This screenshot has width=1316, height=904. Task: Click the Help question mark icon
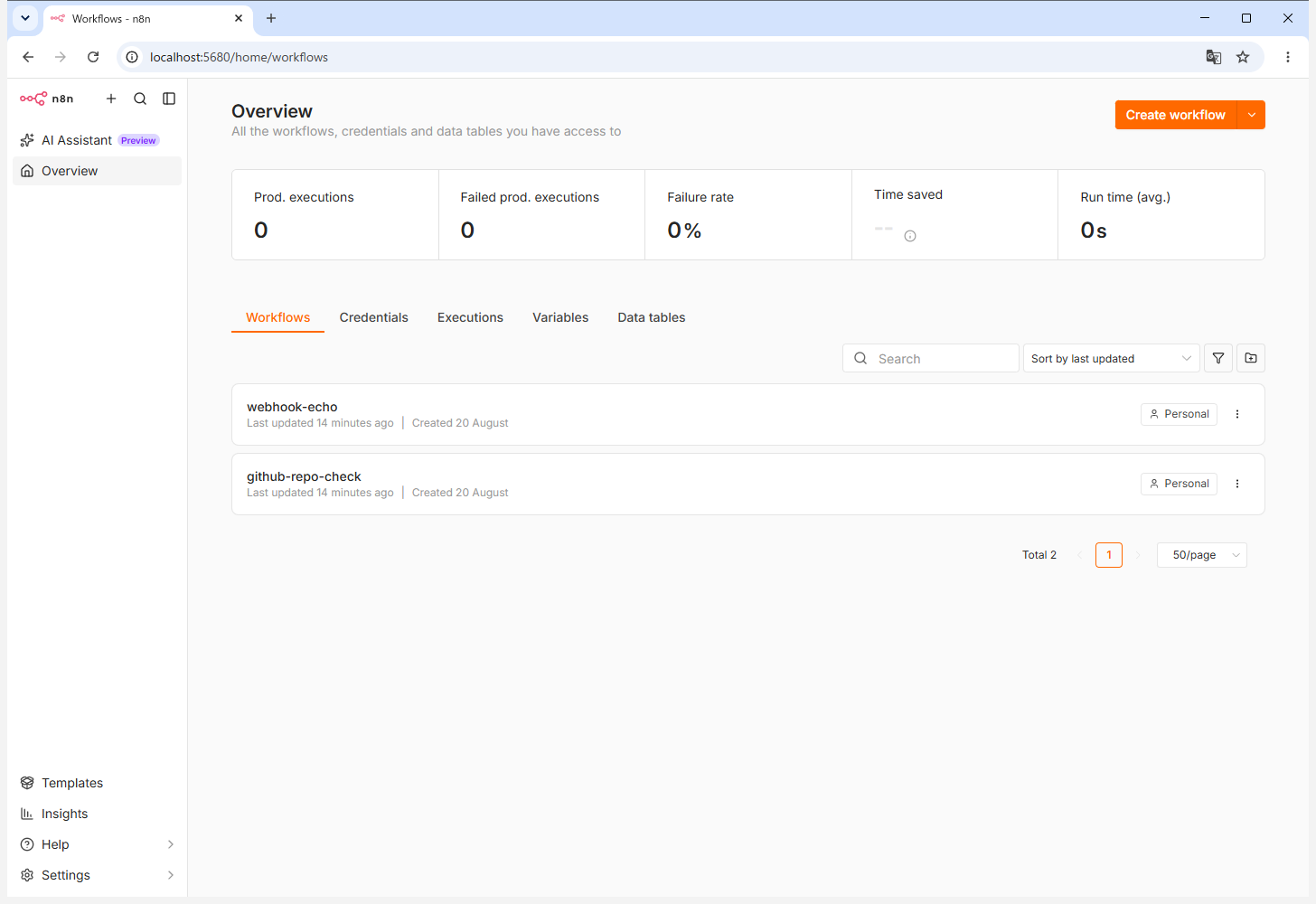[x=27, y=844]
